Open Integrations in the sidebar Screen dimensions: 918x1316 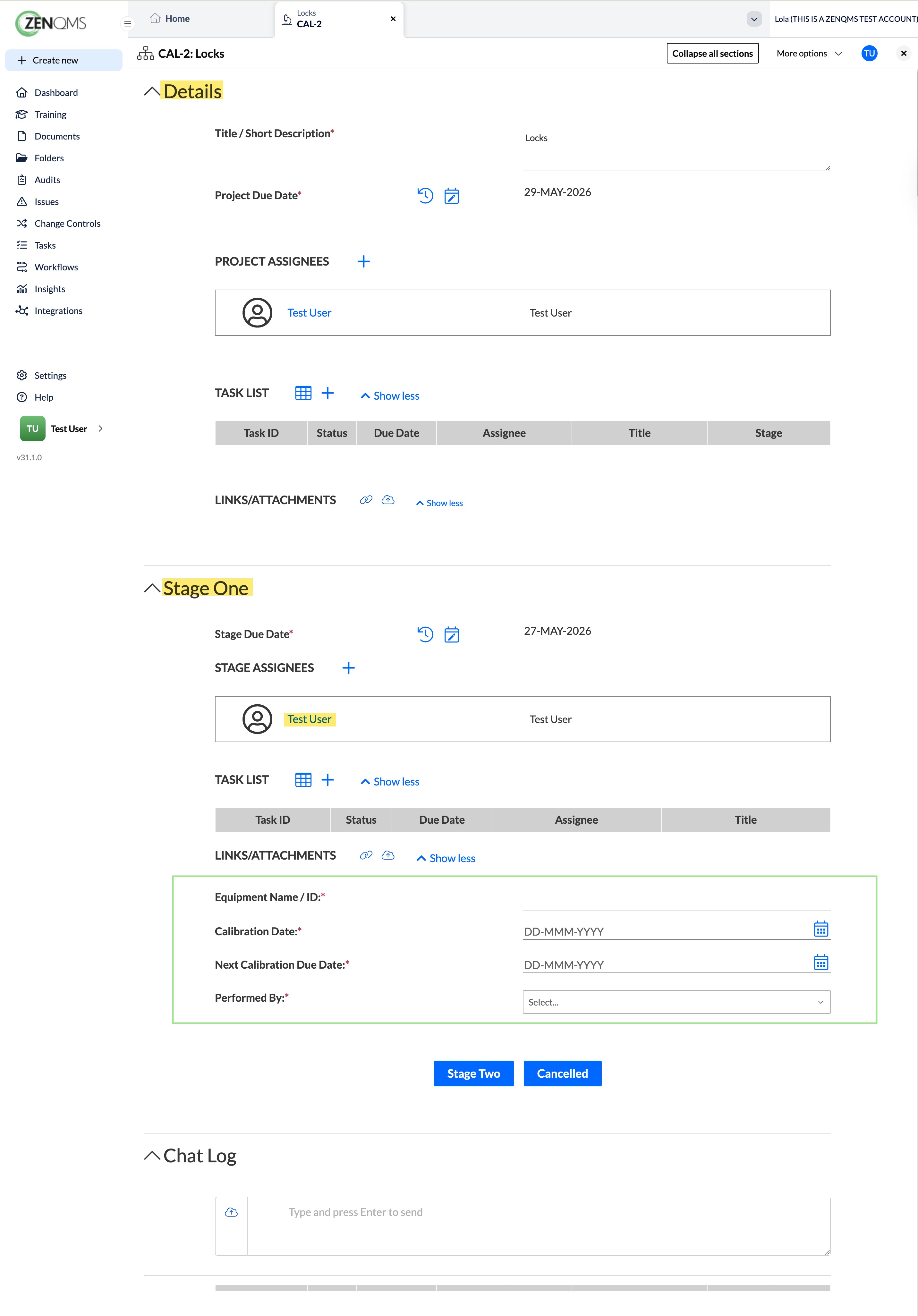(58, 310)
